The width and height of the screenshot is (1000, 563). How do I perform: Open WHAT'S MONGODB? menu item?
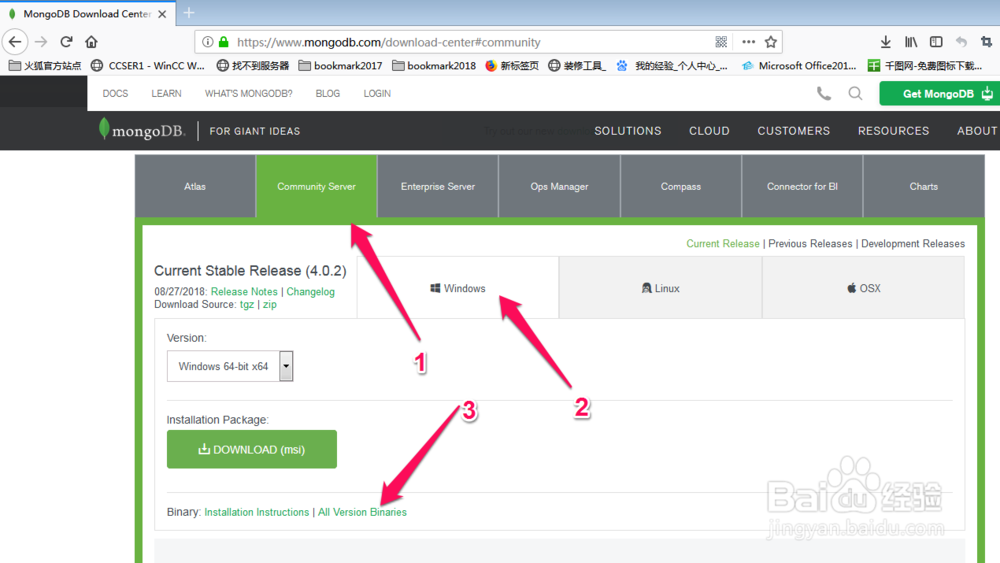pos(249,93)
